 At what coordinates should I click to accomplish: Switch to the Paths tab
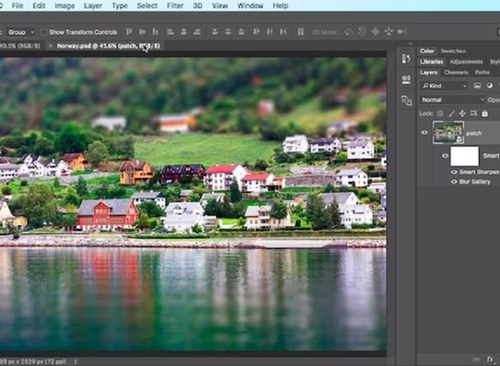tap(482, 72)
